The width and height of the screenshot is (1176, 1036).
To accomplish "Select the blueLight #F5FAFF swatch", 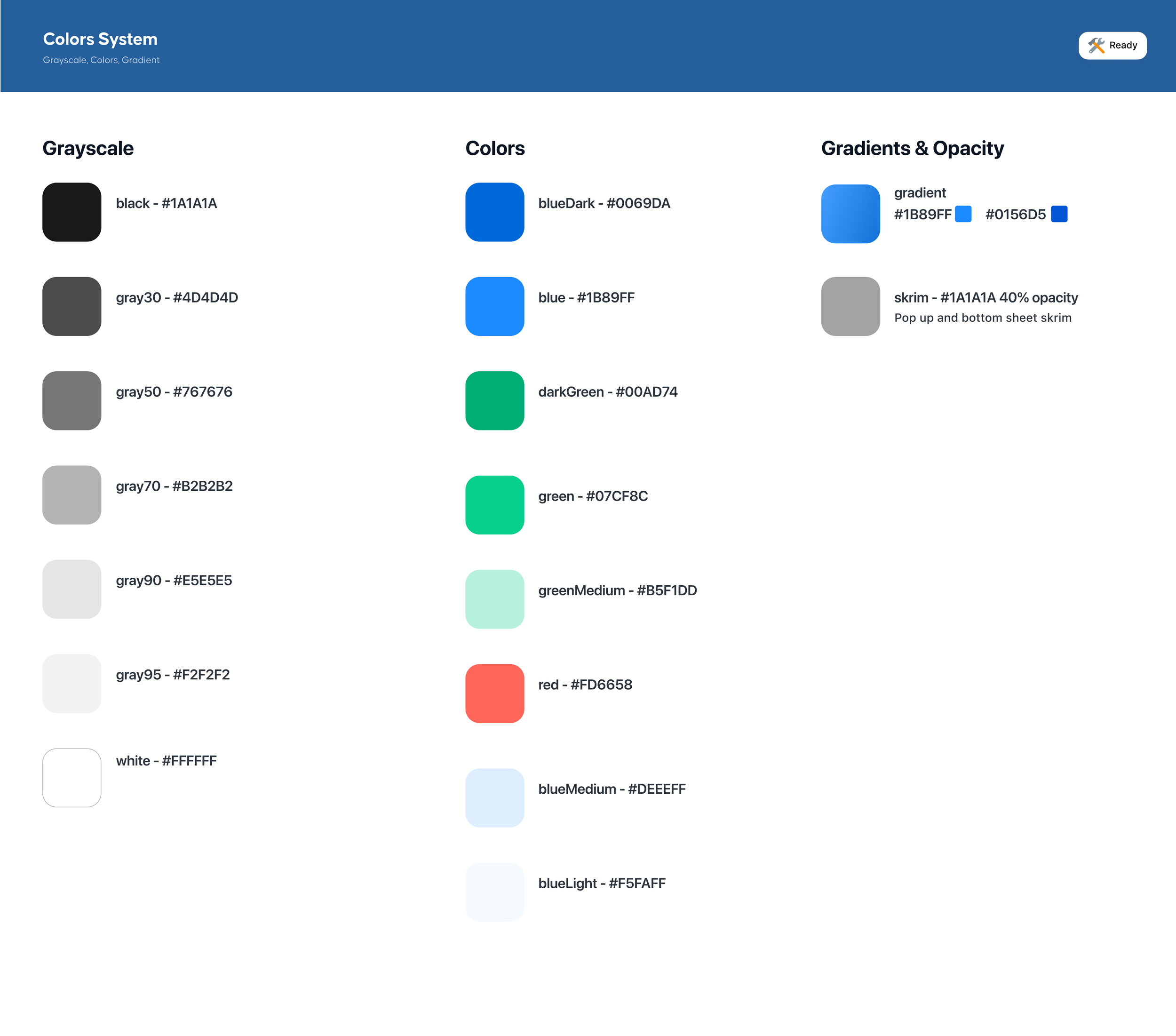I will (495, 892).
